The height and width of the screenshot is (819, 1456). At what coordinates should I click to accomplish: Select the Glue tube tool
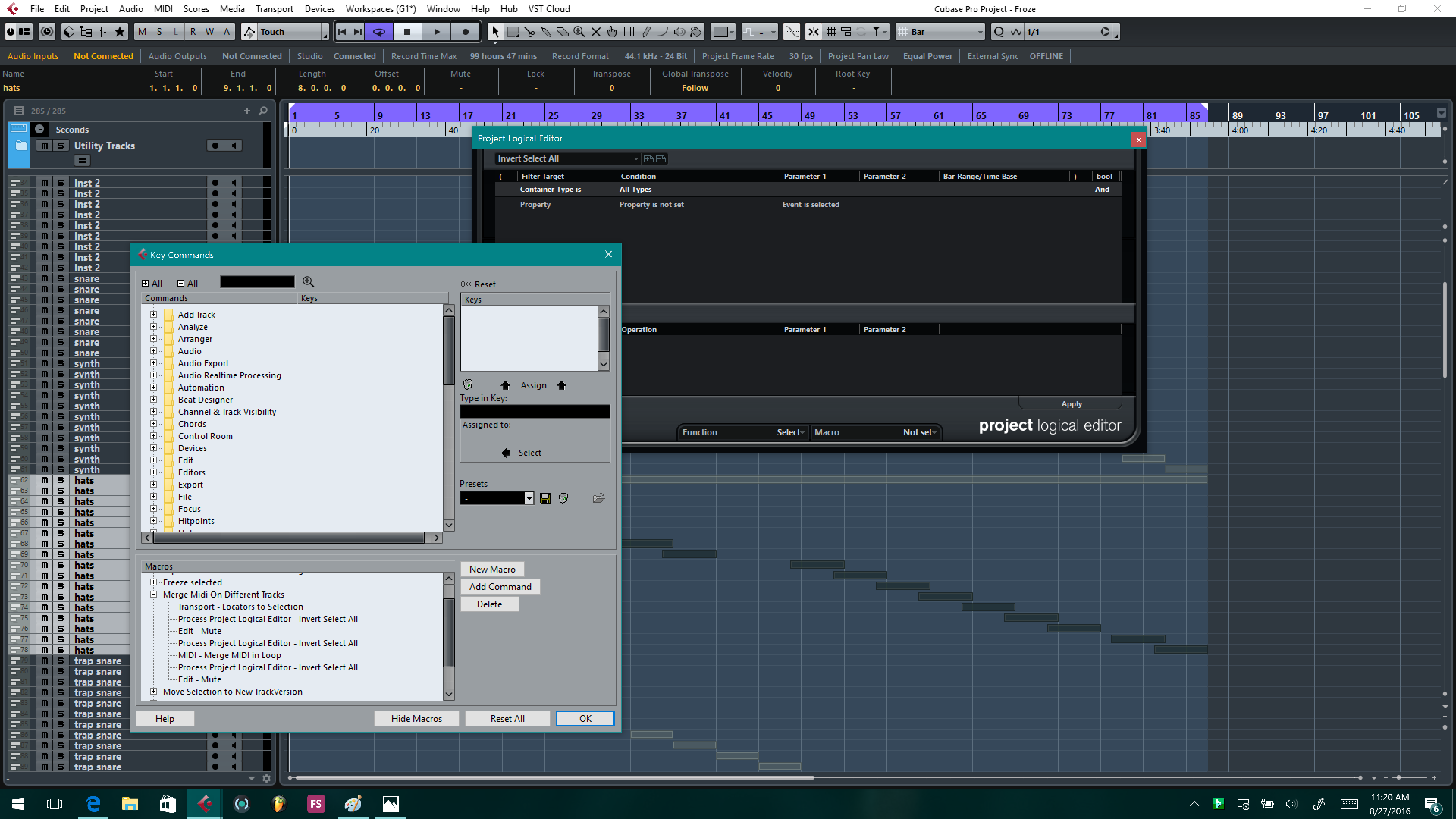click(x=546, y=31)
